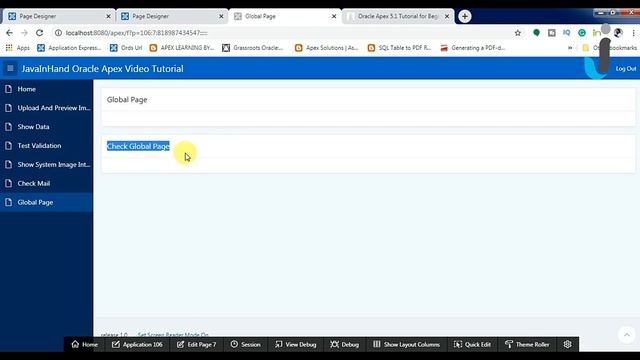Close the Global Page tab
This screenshot has height=360, width=640.
click(x=334, y=16)
